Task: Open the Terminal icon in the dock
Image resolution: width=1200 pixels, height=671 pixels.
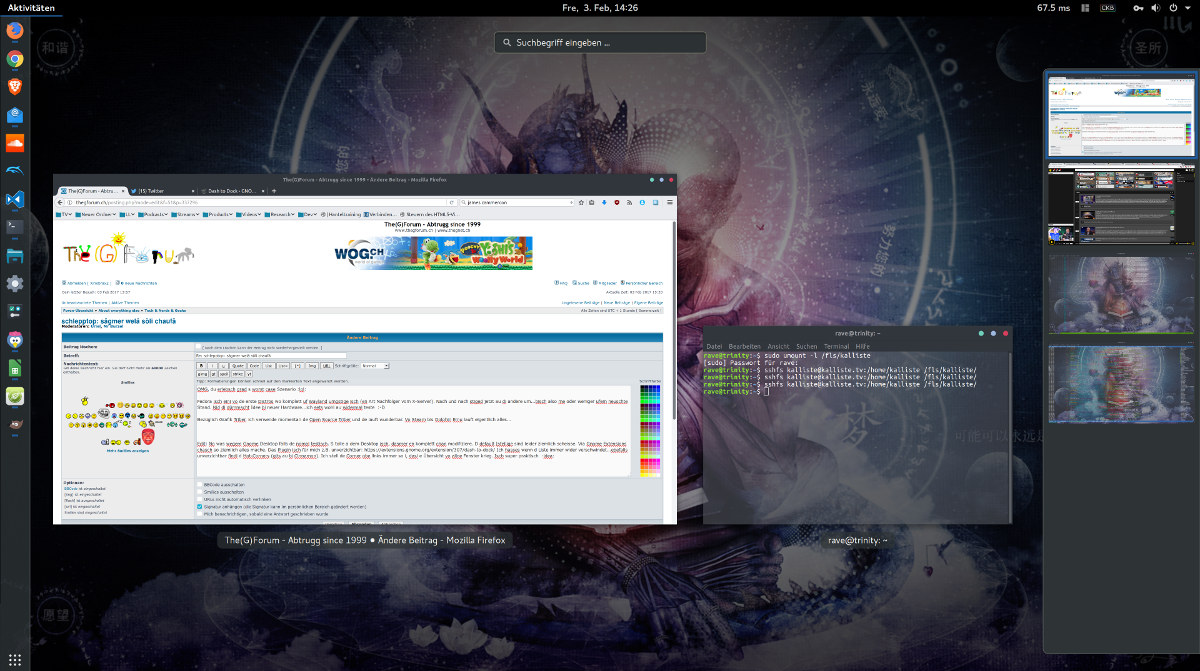Action: click(x=15, y=228)
